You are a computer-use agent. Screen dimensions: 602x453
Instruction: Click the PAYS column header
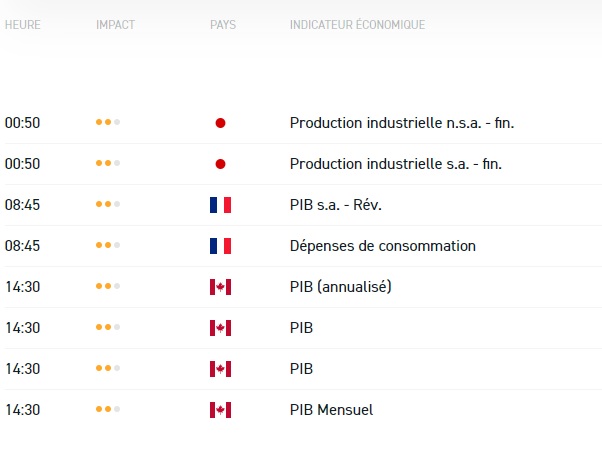tap(223, 24)
